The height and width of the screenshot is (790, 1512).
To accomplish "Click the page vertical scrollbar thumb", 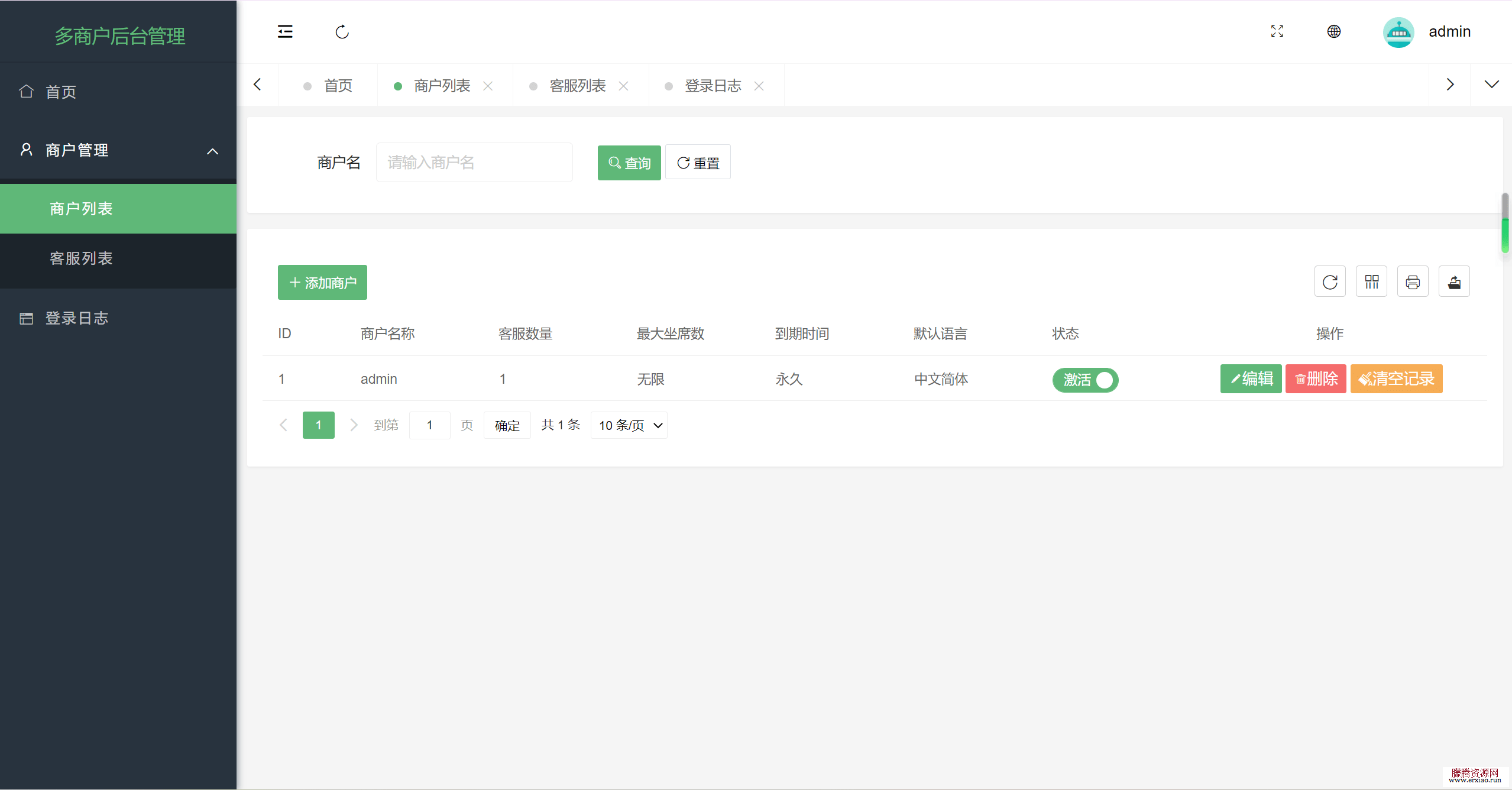I will 1505,224.
